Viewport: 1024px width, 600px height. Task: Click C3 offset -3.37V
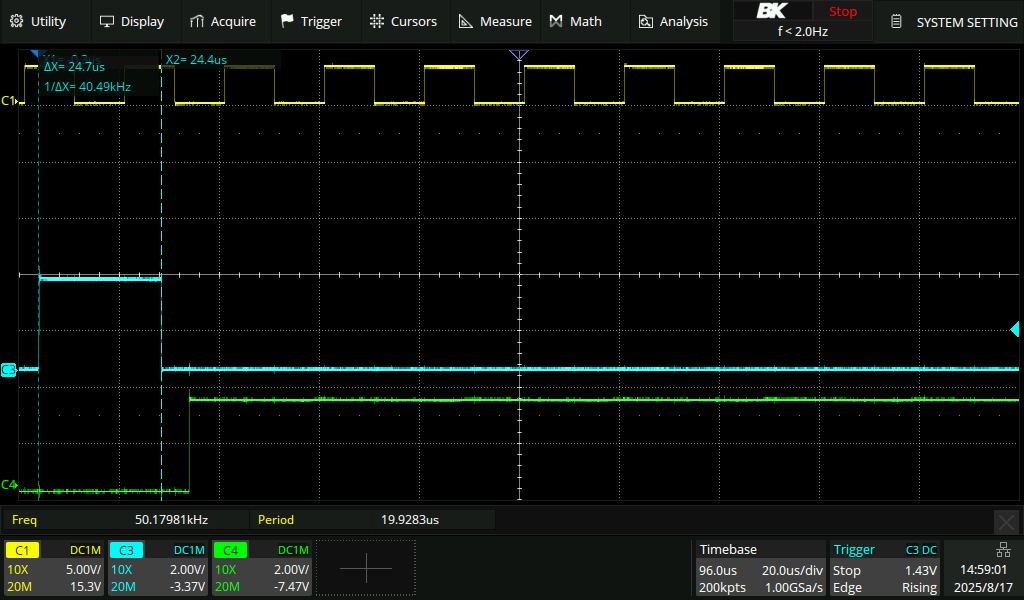point(187,587)
